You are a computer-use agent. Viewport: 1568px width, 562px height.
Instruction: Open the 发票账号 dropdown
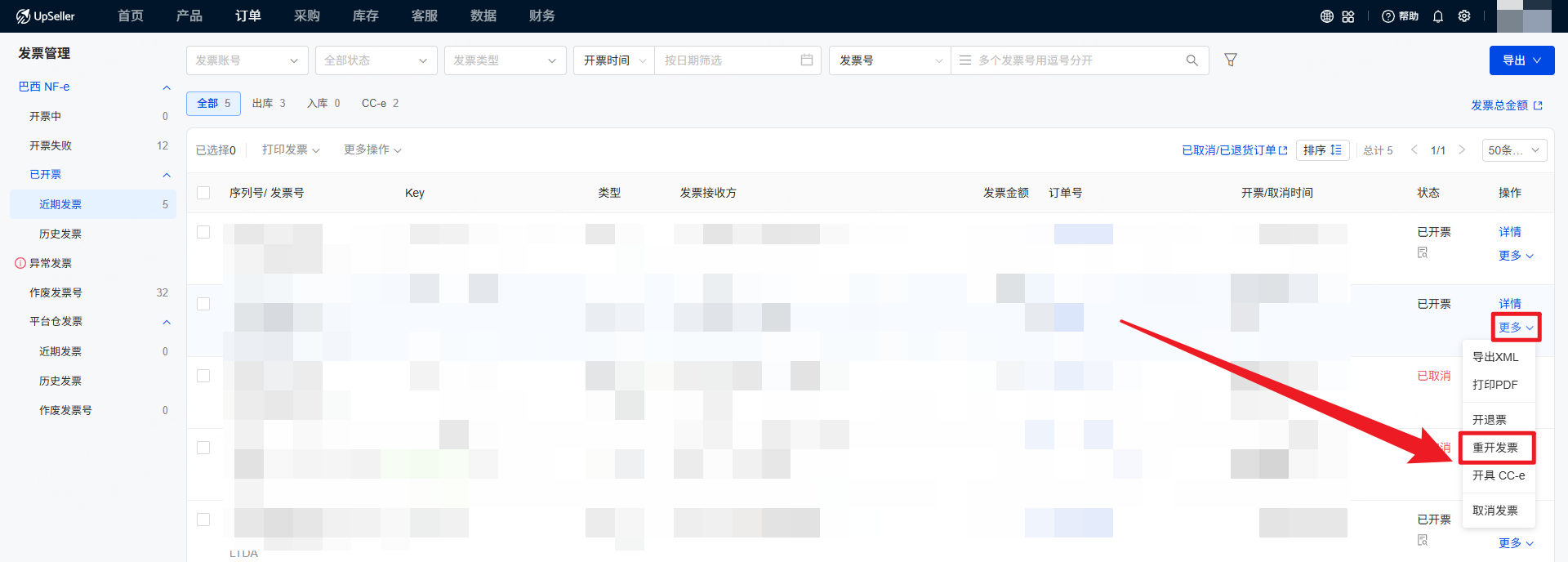247,60
